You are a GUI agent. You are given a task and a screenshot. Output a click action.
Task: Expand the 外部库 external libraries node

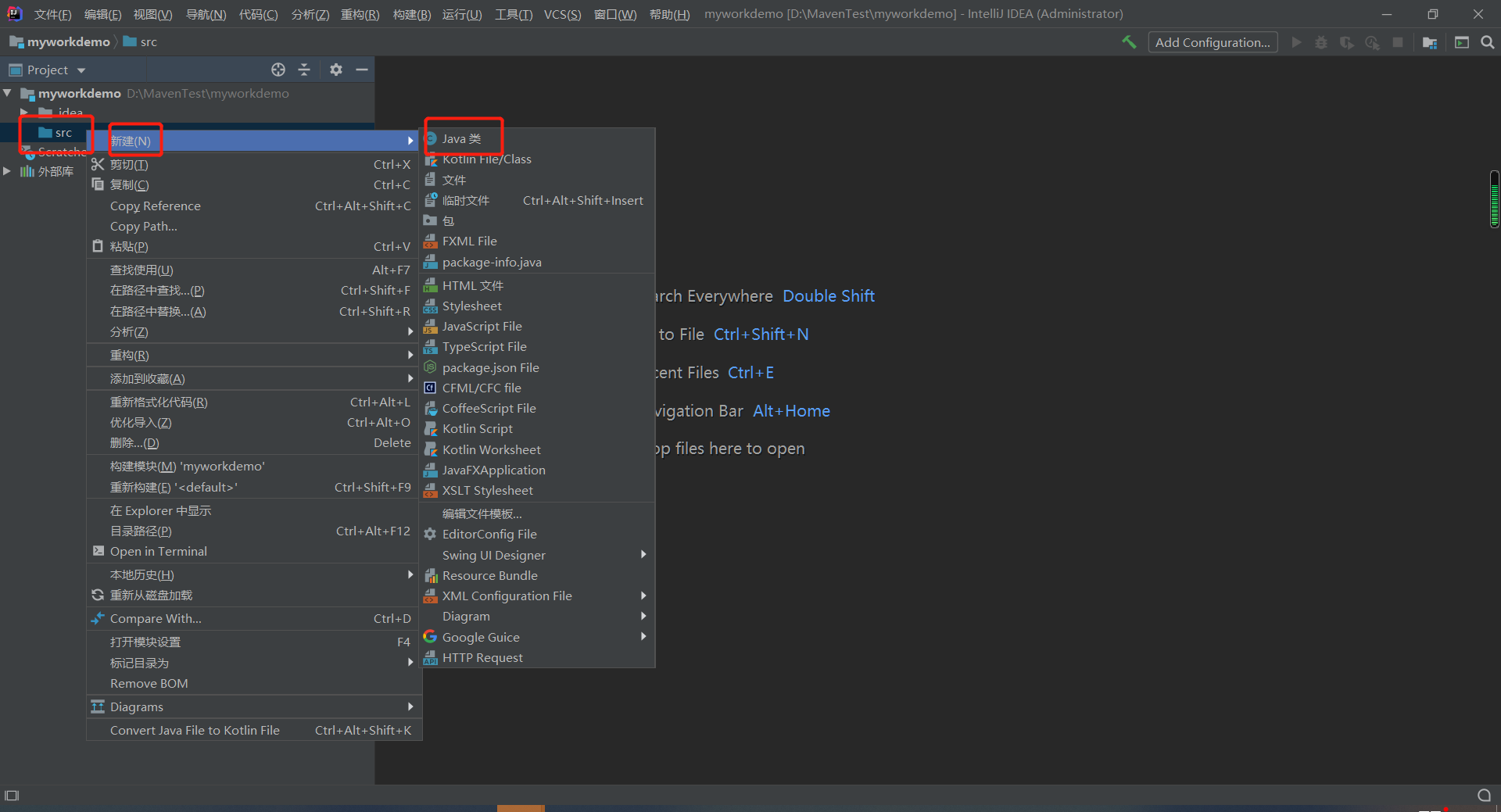[x=7, y=171]
